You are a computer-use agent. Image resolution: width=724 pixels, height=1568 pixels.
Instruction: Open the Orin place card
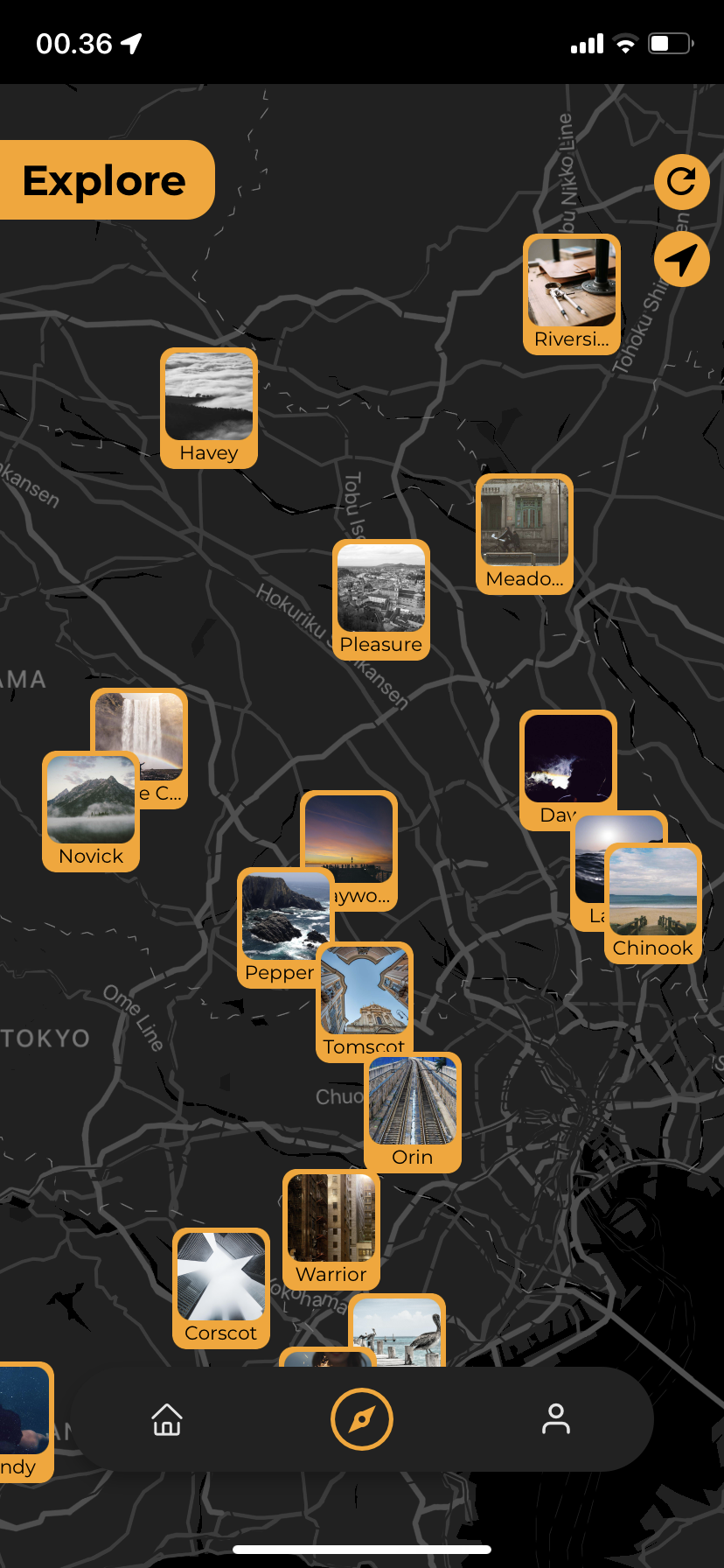point(413,1112)
